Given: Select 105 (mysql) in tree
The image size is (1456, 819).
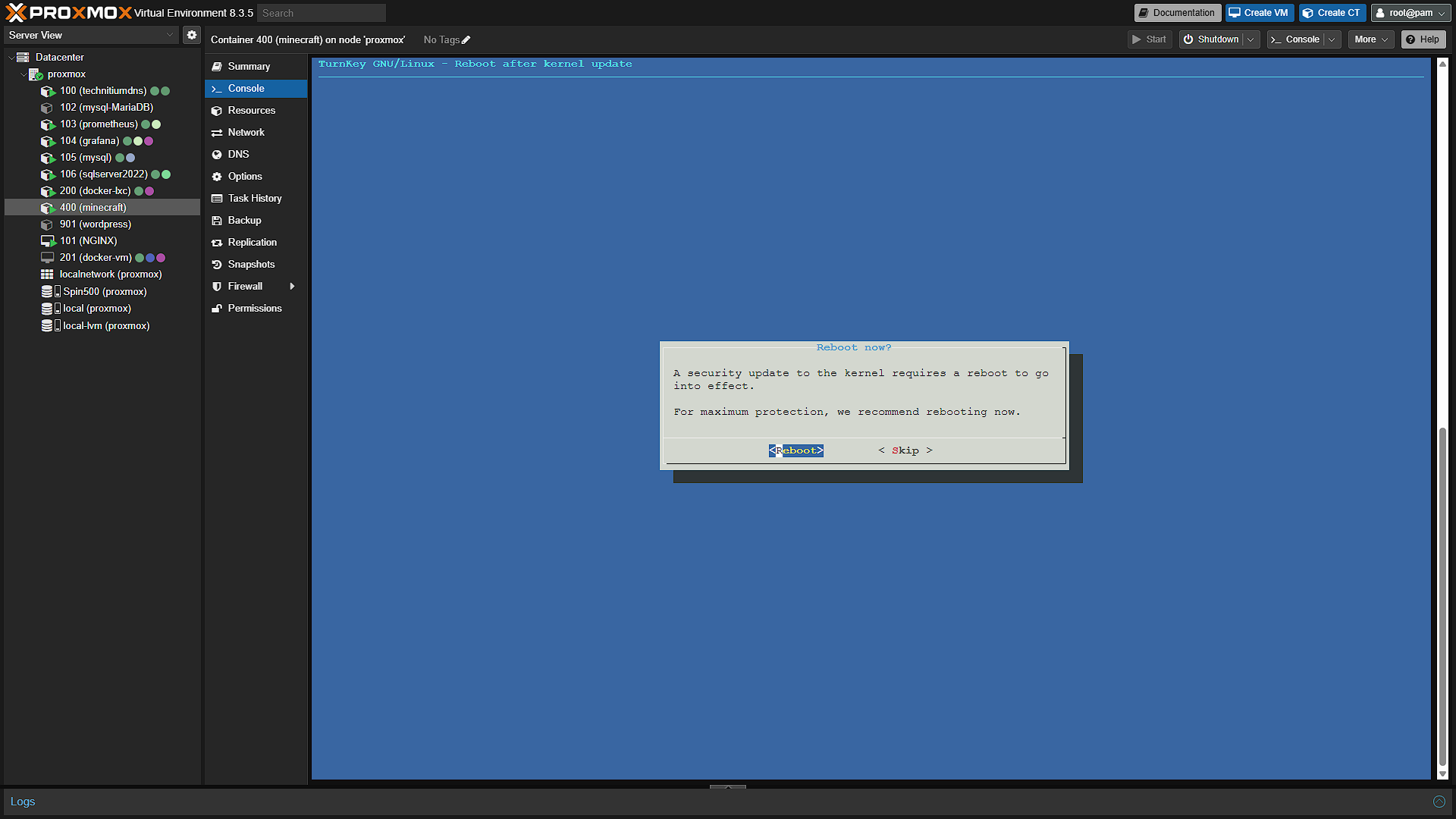Looking at the screenshot, I should (102, 158).
